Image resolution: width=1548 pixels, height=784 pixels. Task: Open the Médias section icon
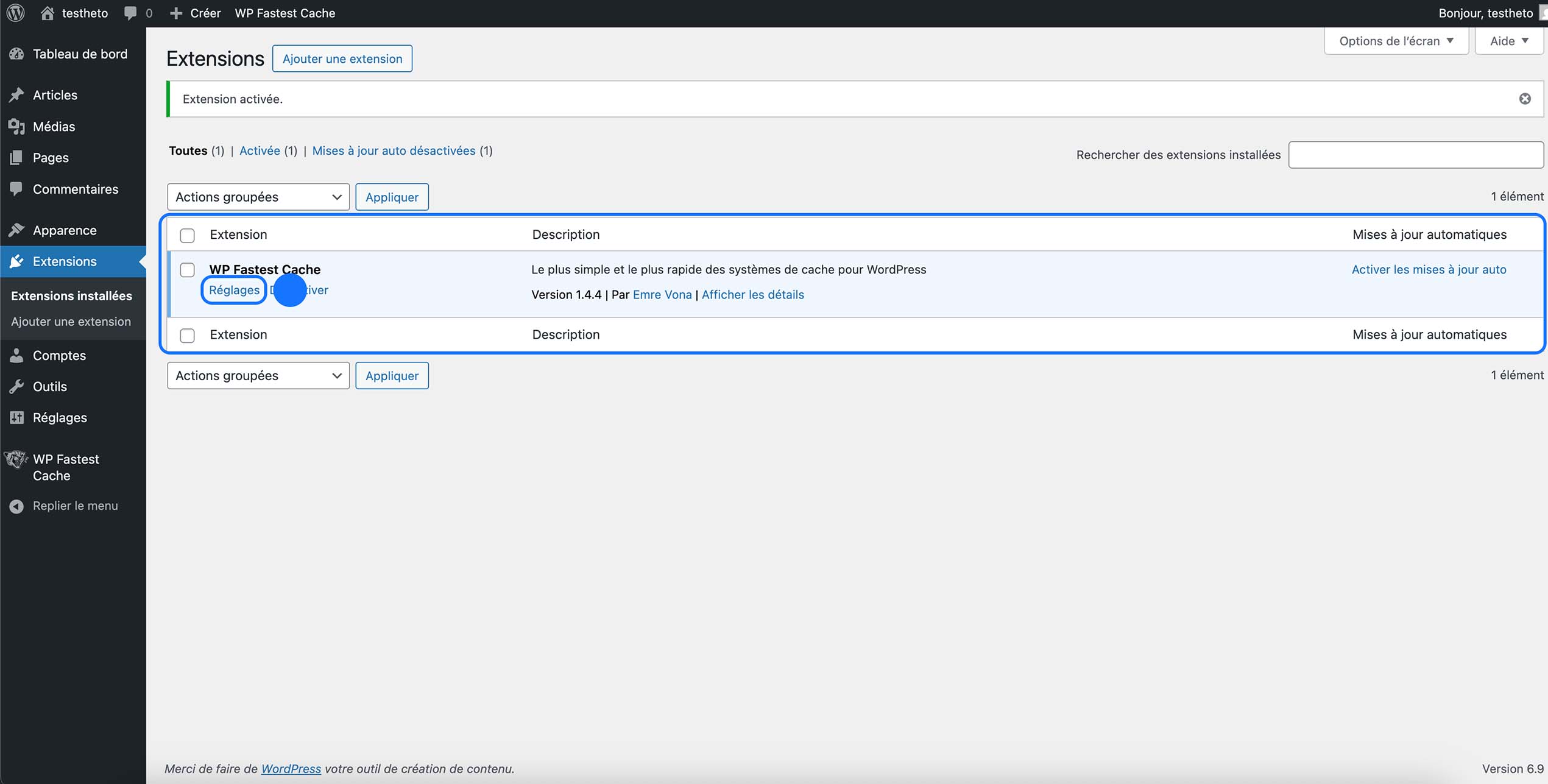(x=16, y=126)
